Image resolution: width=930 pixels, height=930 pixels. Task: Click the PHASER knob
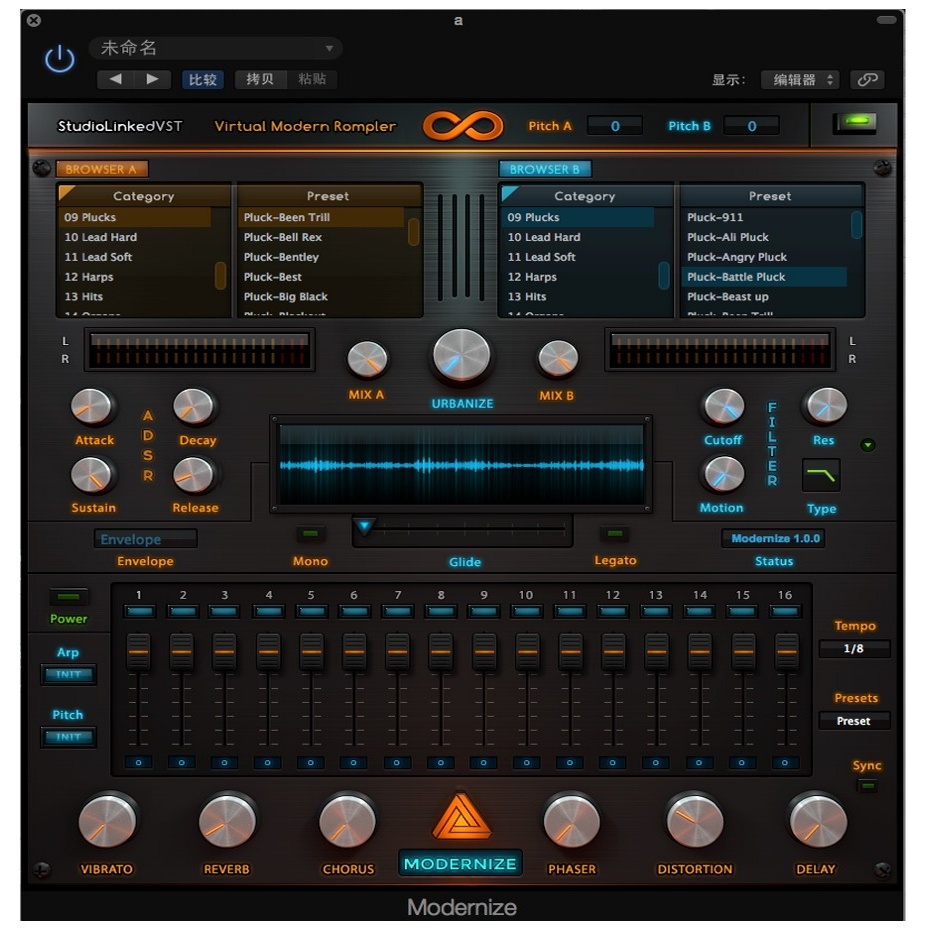click(x=572, y=821)
